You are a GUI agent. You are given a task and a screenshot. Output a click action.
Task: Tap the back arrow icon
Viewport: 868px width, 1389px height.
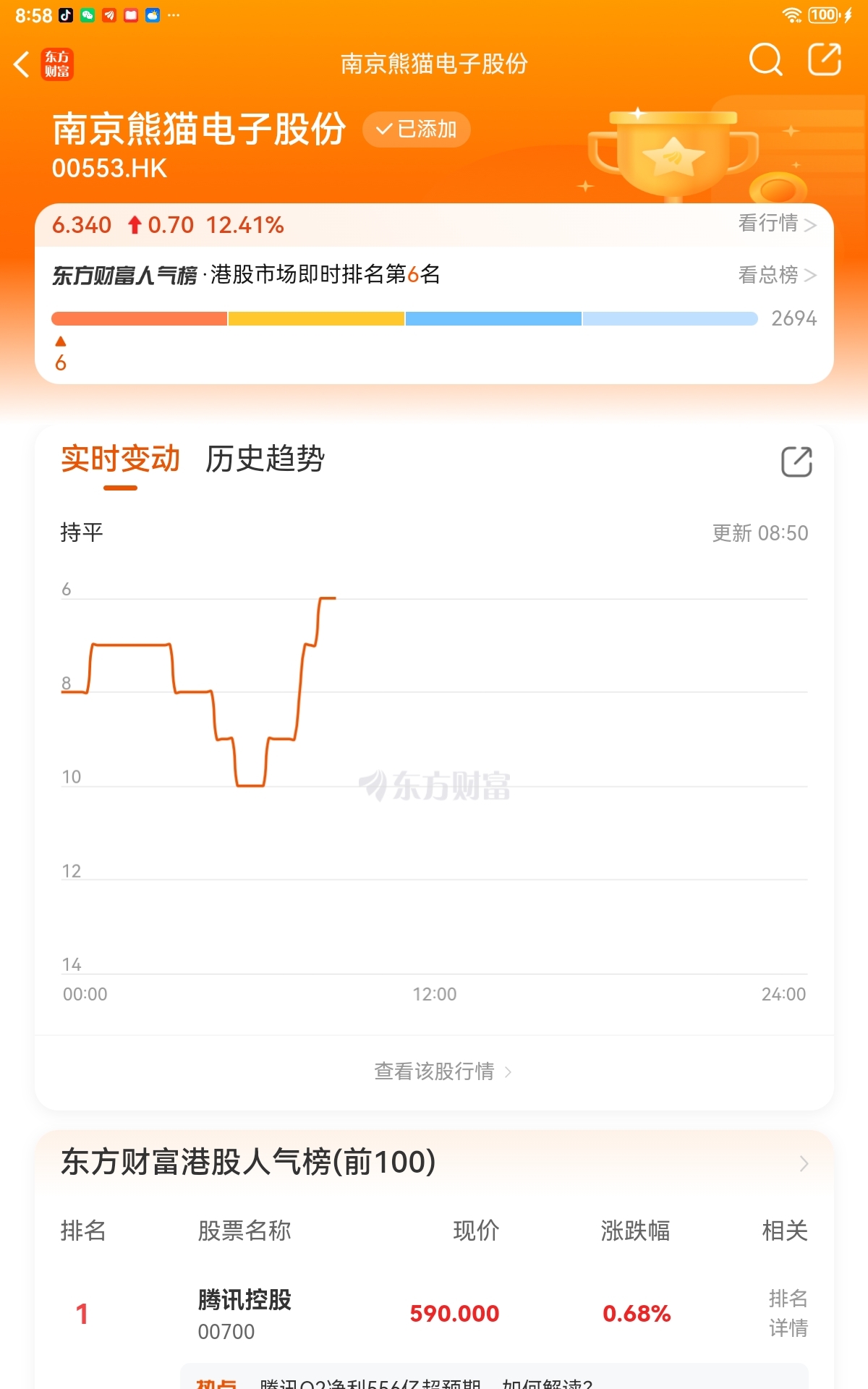22,64
